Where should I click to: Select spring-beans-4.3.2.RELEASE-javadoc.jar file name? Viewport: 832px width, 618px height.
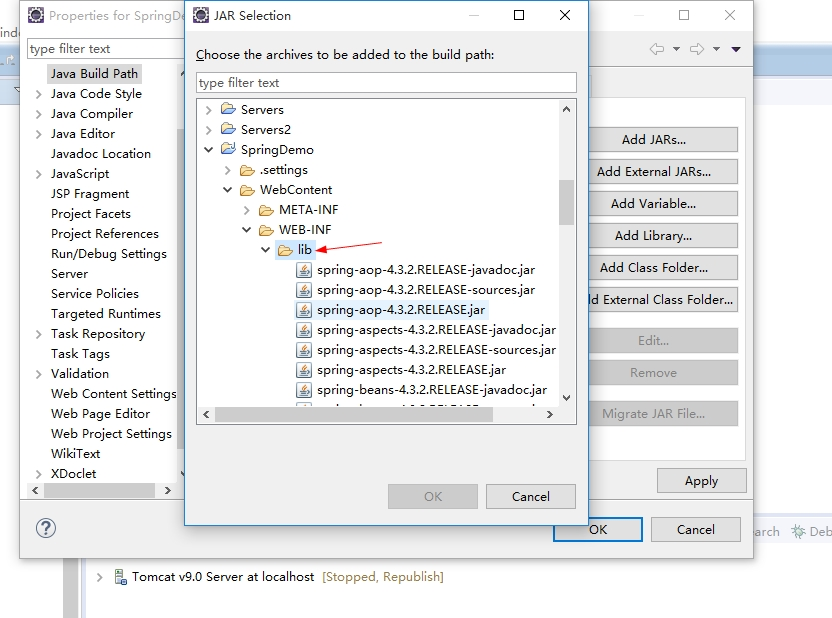tap(432, 390)
